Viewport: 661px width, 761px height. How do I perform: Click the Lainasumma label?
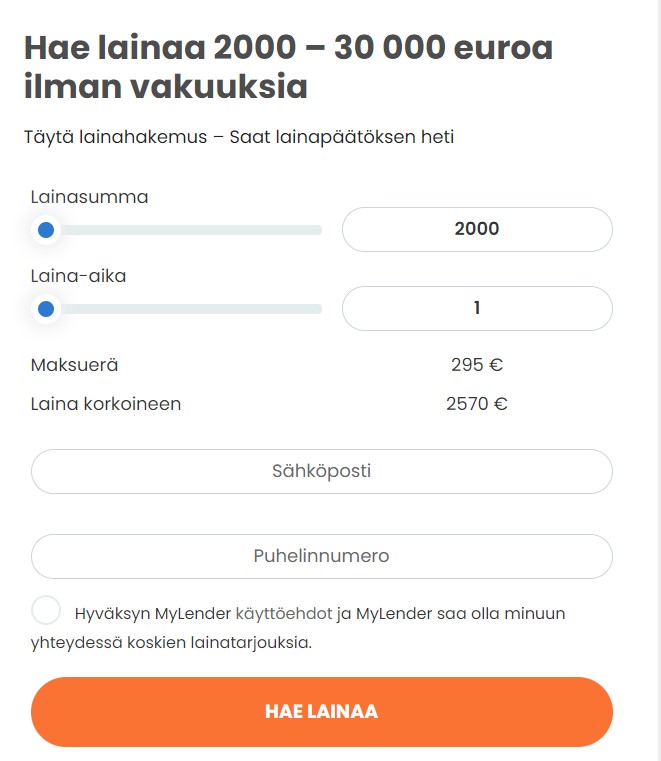pos(89,197)
